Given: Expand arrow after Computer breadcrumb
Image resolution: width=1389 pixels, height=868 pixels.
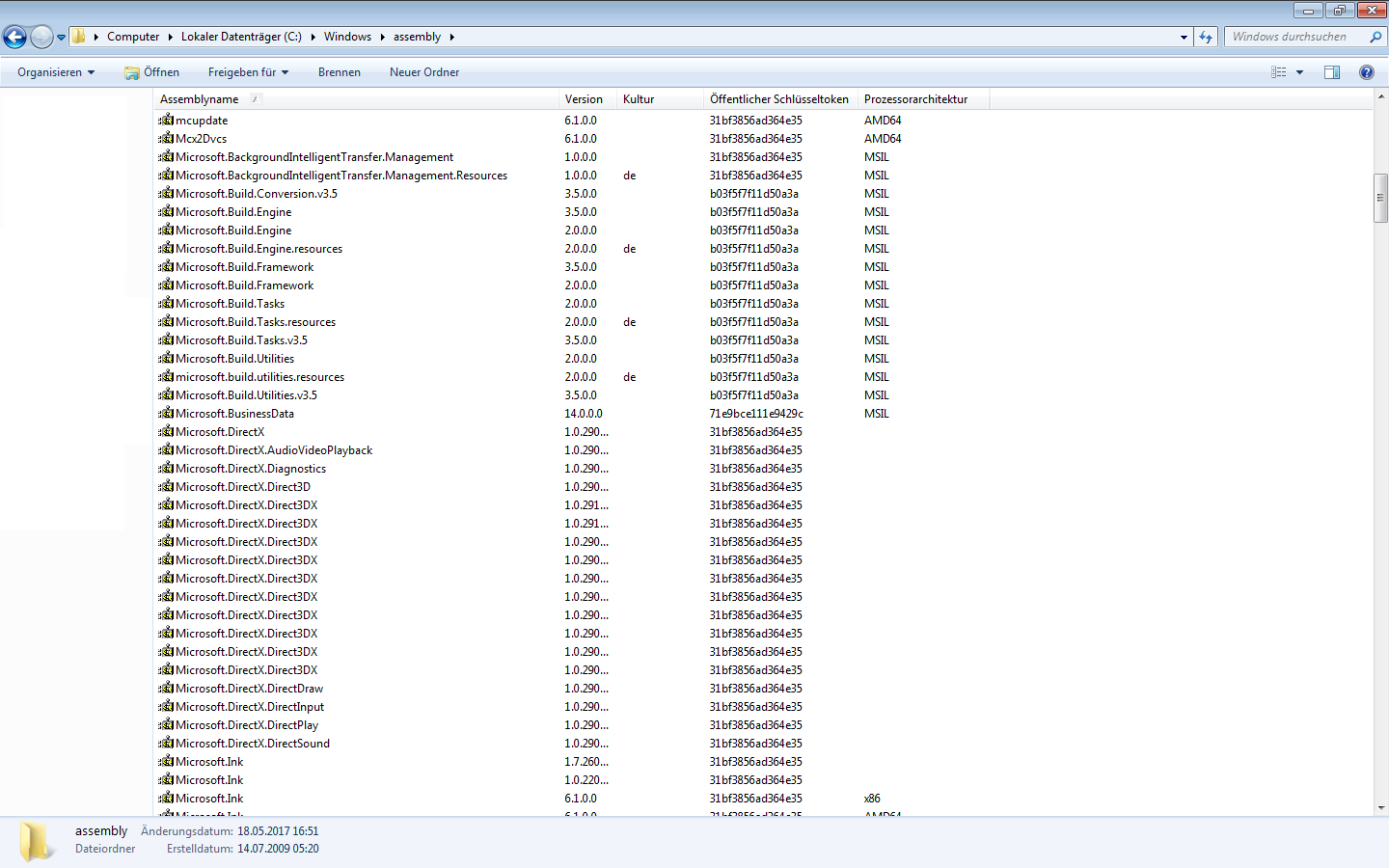Looking at the screenshot, I should (170, 37).
